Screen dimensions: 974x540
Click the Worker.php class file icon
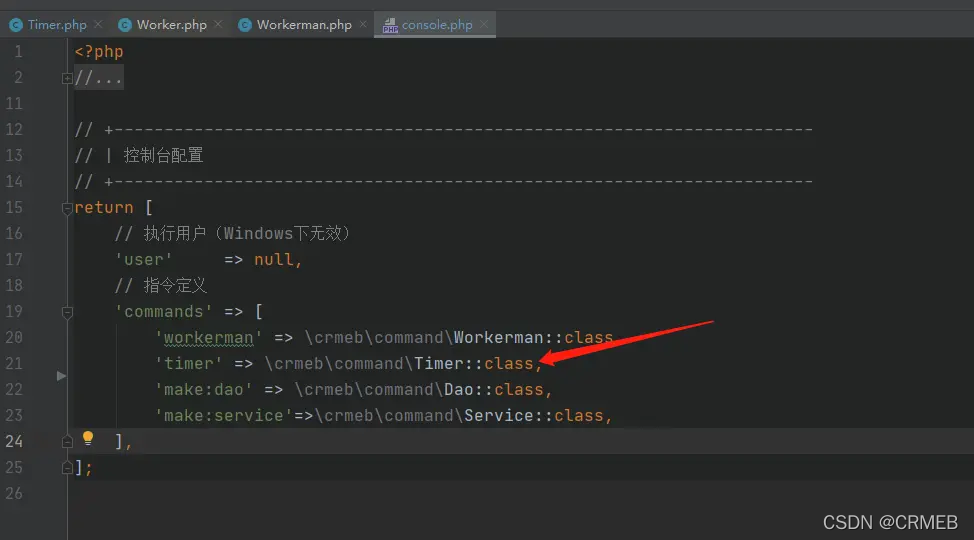(124, 25)
